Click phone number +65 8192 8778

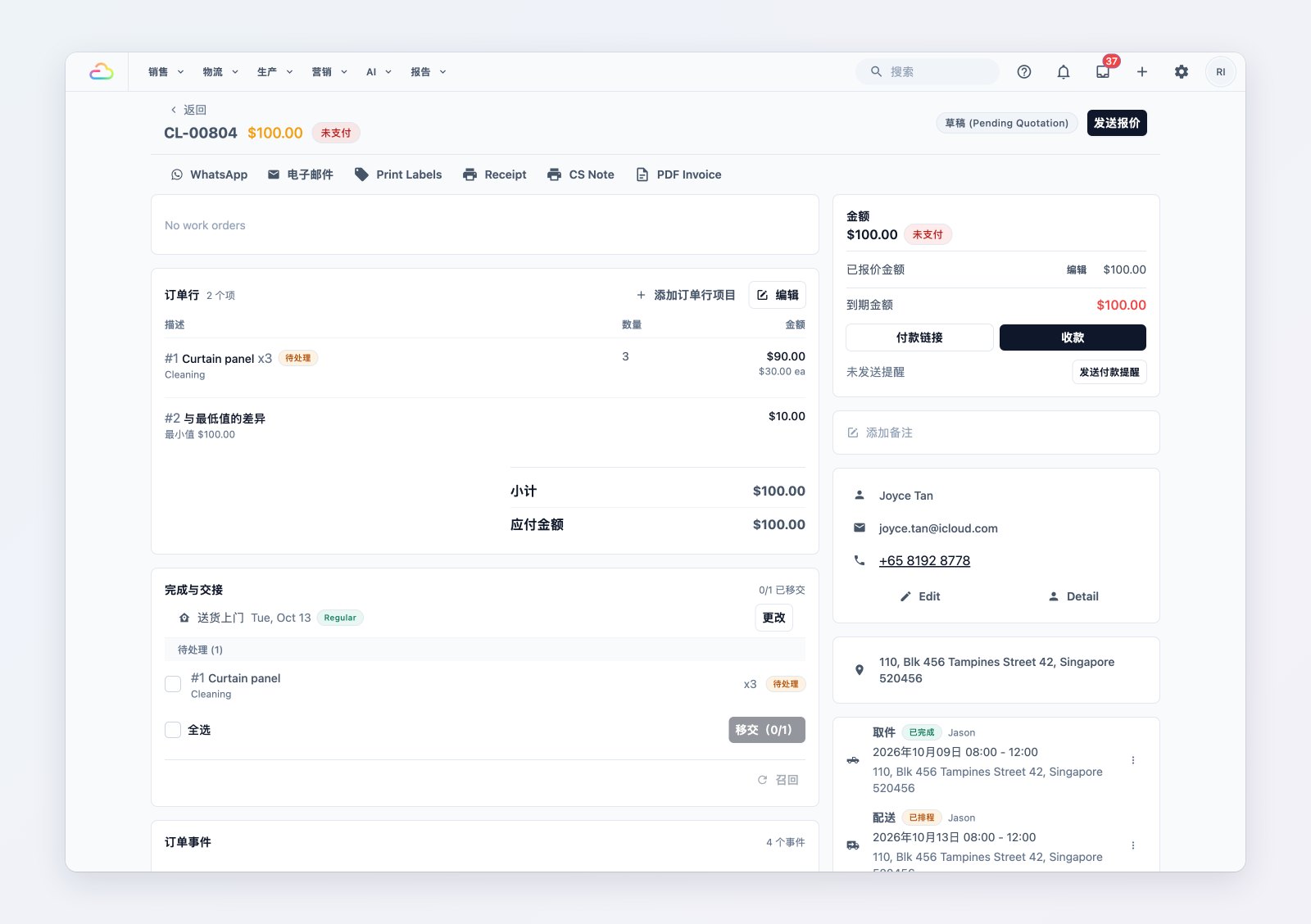click(924, 561)
